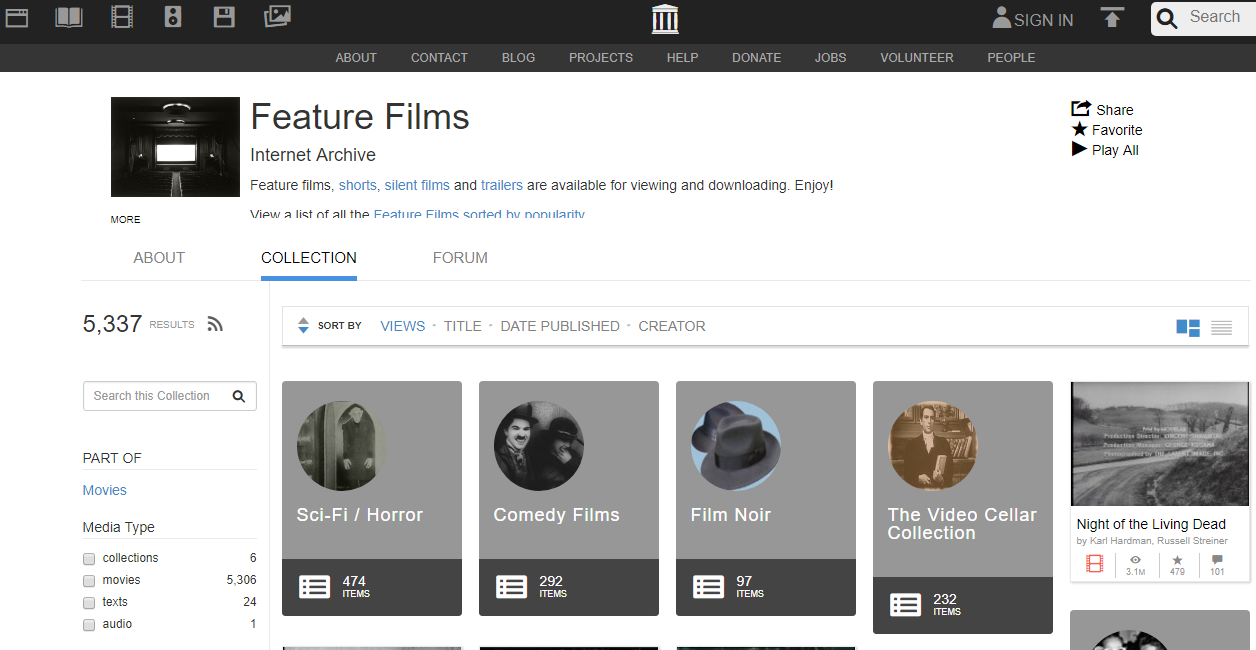Click the Share icon
The image size is (1256, 650).
[x=1080, y=108]
